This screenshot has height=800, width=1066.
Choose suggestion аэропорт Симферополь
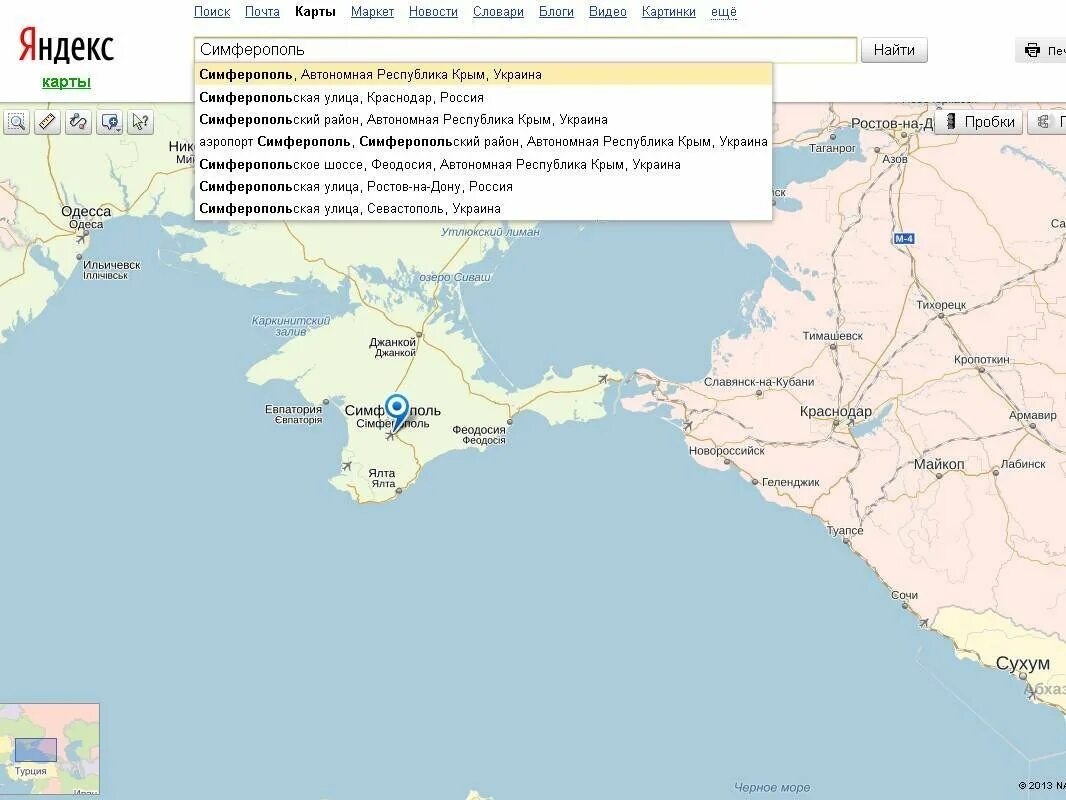(x=483, y=141)
